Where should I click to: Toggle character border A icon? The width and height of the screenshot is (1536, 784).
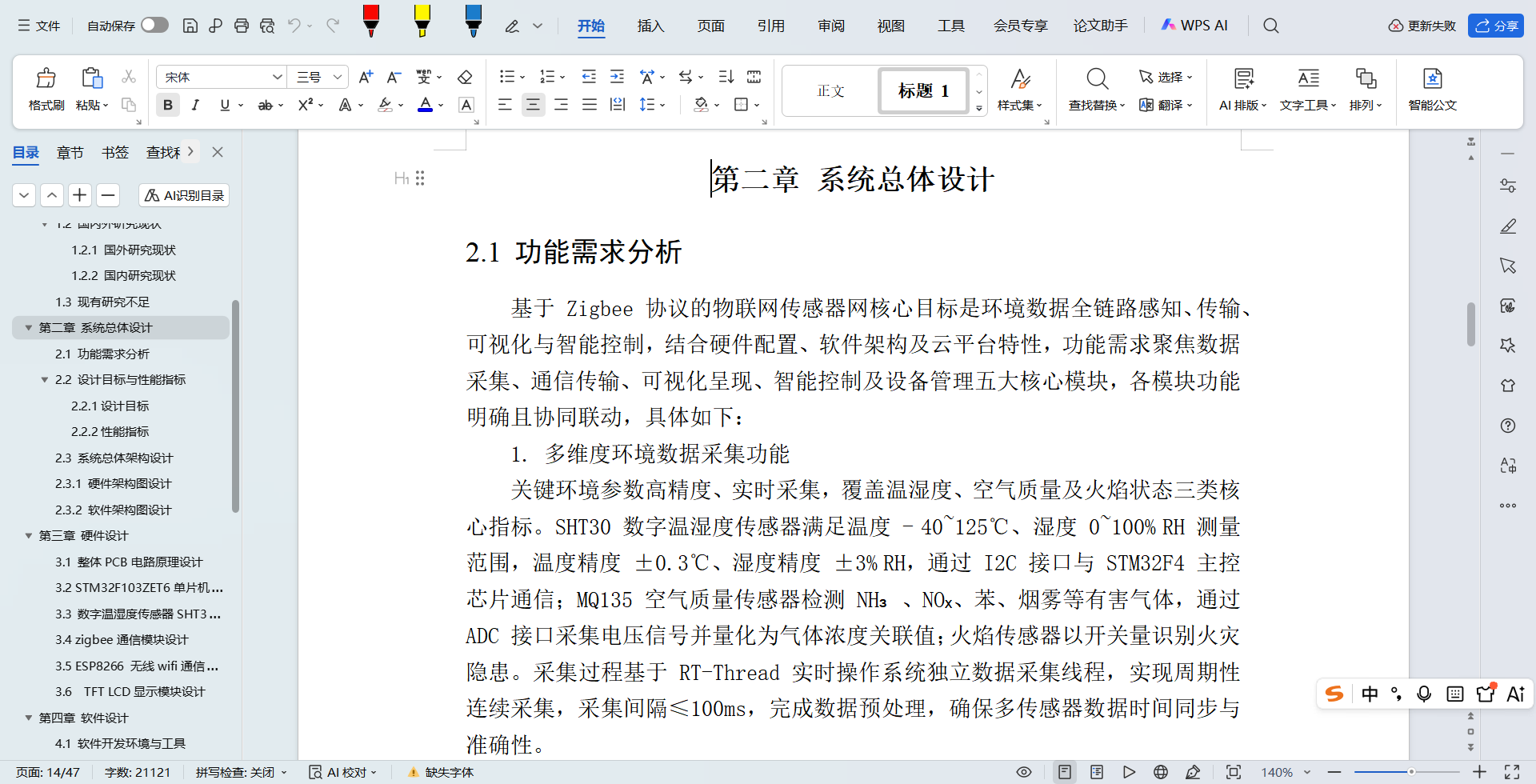pos(466,105)
